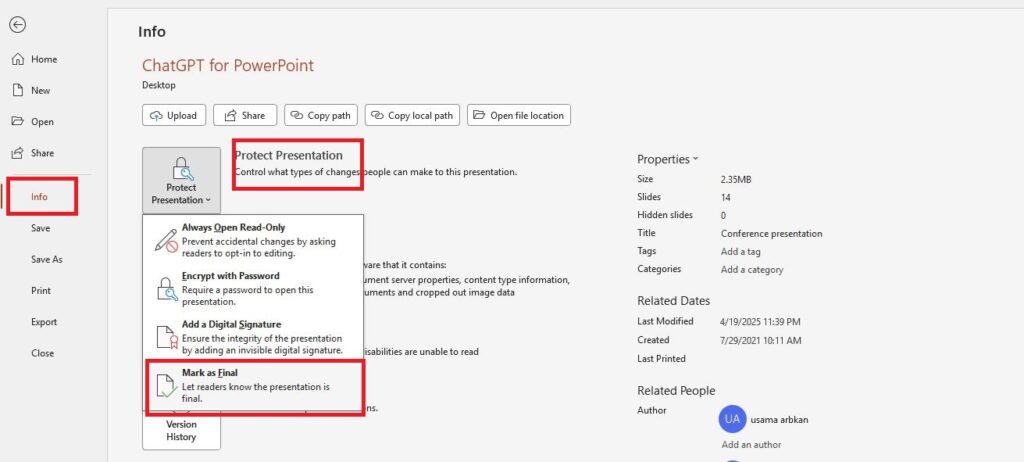Select Save in the sidebar
This screenshot has height=462, width=1024.
[x=40, y=228]
